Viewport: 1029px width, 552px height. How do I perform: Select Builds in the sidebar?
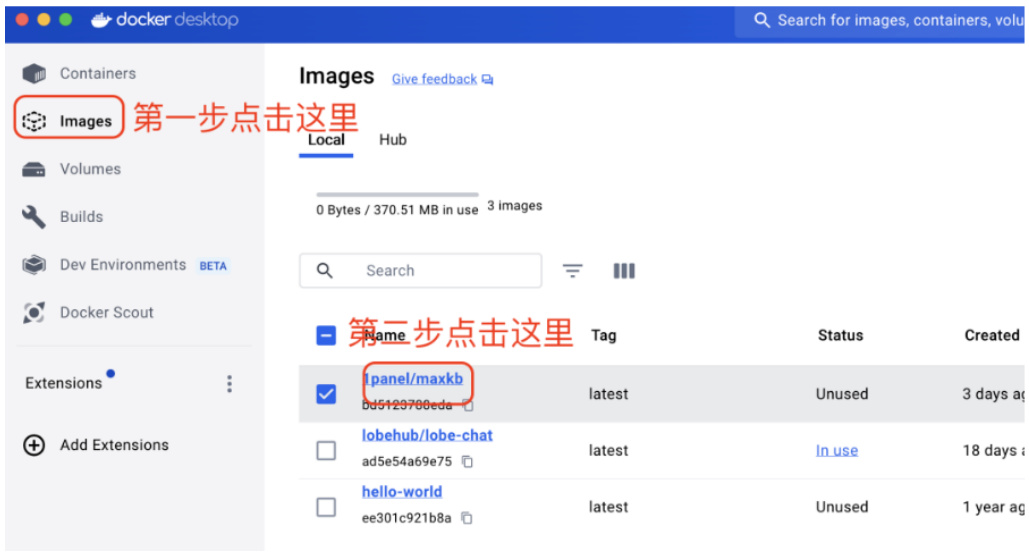pyautogui.click(x=81, y=217)
